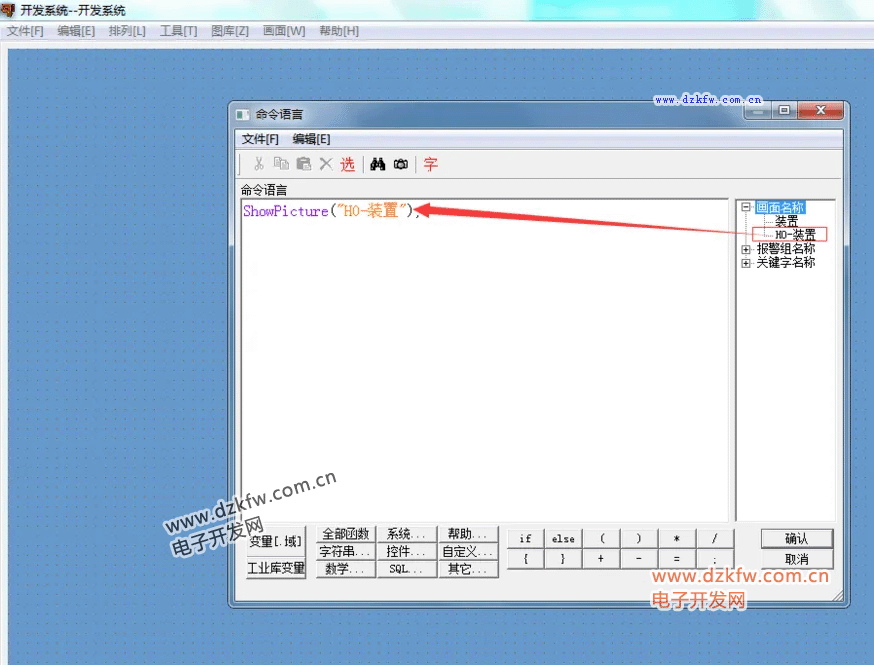Collapse the 画面名称 tree node
The width and height of the screenshot is (874, 665).
pyautogui.click(x=746, y=208)
